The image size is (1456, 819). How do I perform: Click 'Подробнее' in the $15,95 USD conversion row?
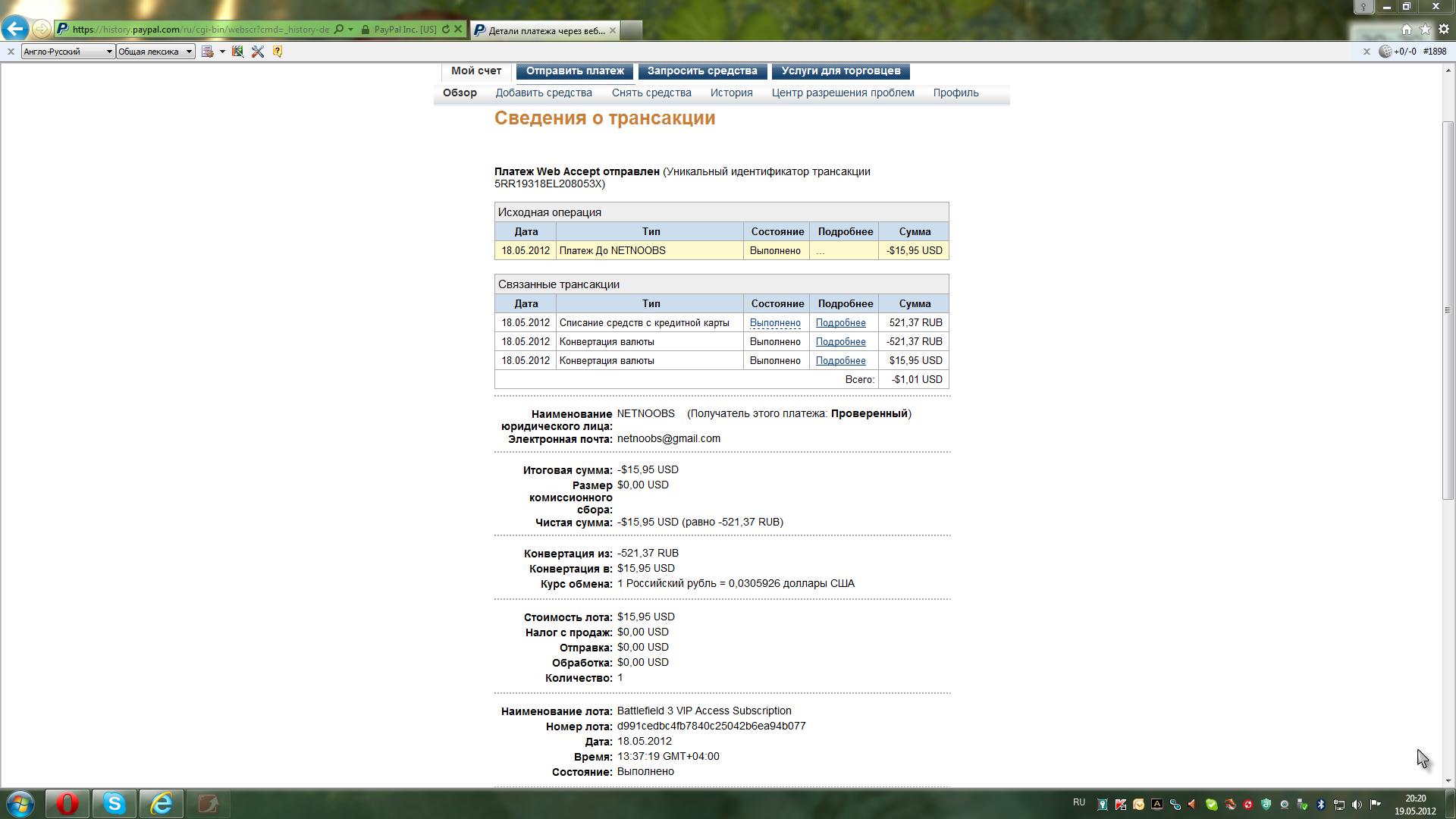pyautogui.click(x=840, y=360)
